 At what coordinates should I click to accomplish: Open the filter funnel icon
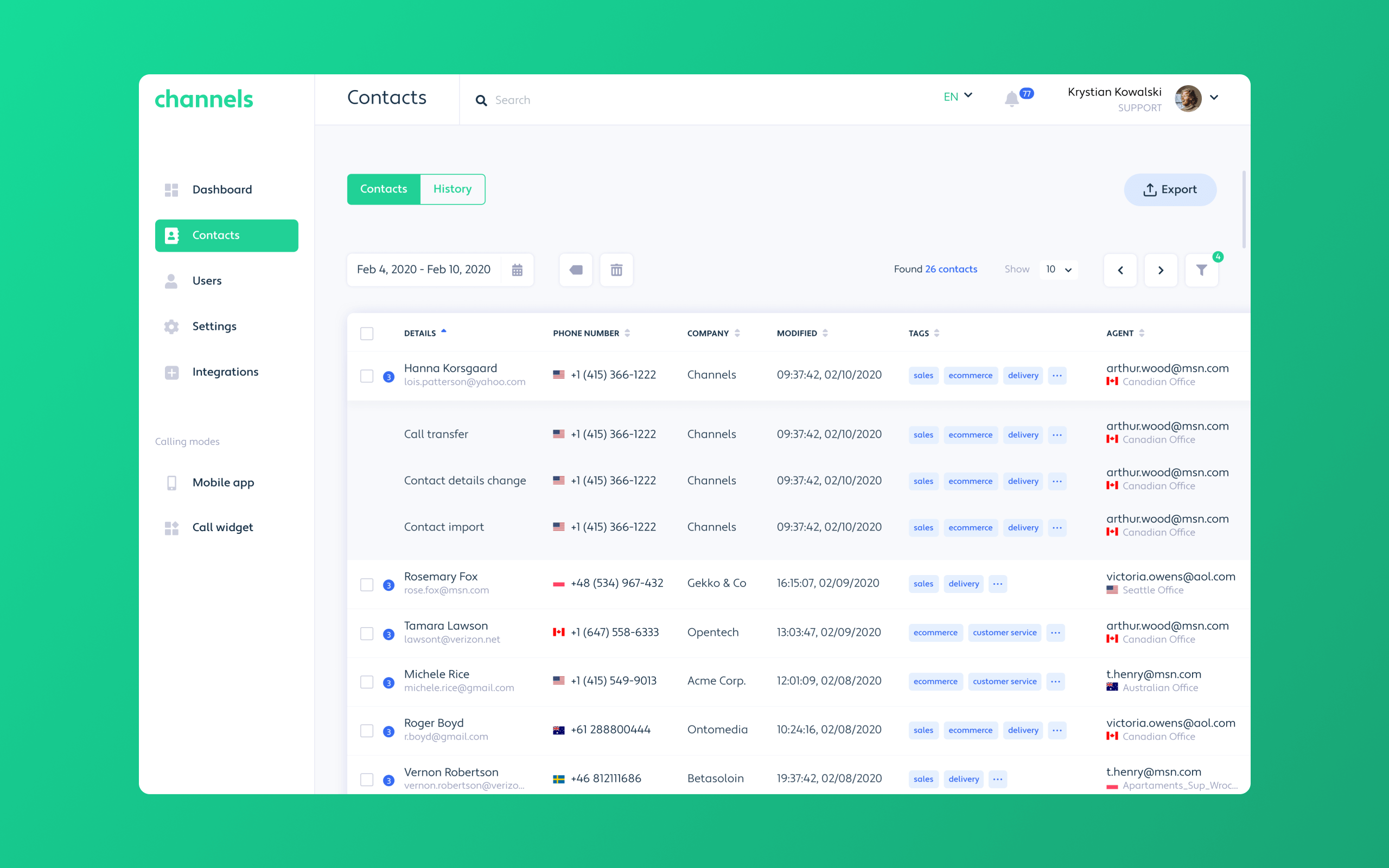(1201, 270)
